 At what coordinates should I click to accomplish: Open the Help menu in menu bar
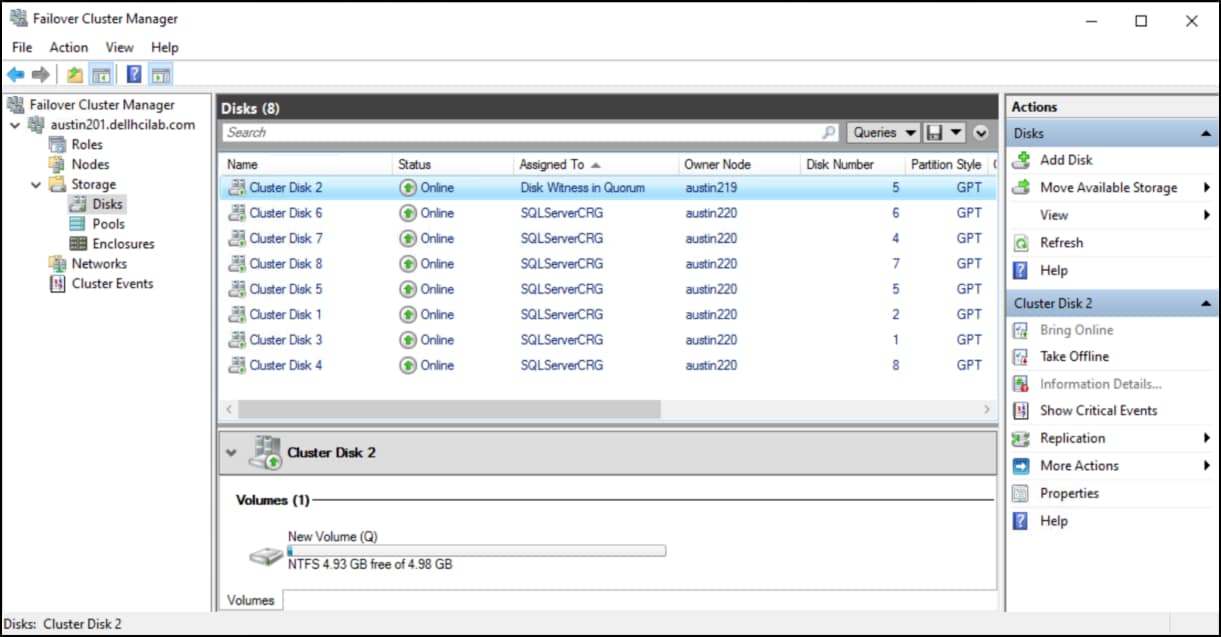(165, 47)
